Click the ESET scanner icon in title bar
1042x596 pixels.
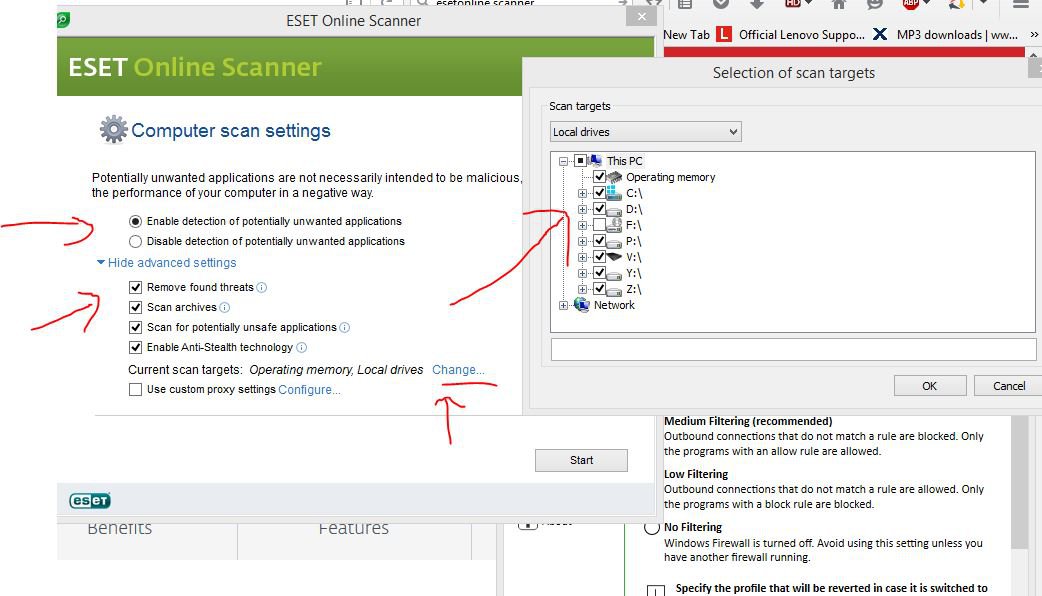click(x=63, y=20)
